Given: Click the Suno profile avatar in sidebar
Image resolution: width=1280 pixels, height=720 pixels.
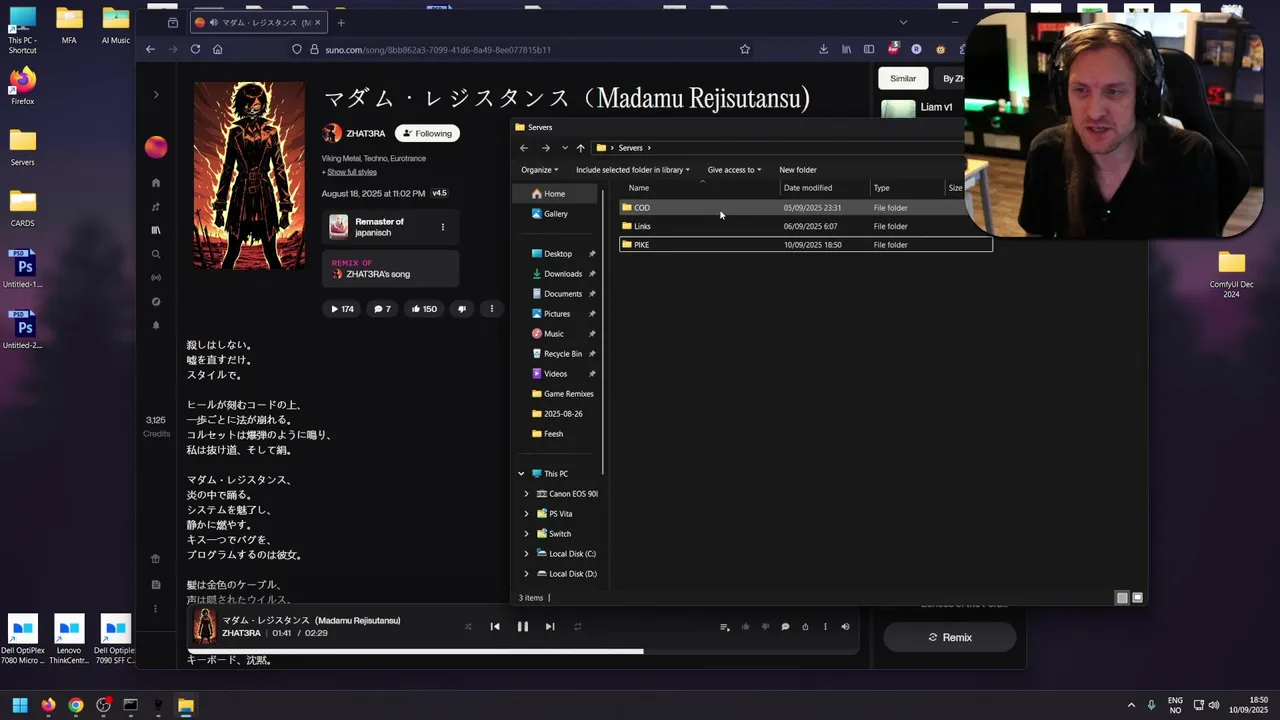Looking at the screenshot, I should point(156,147).
